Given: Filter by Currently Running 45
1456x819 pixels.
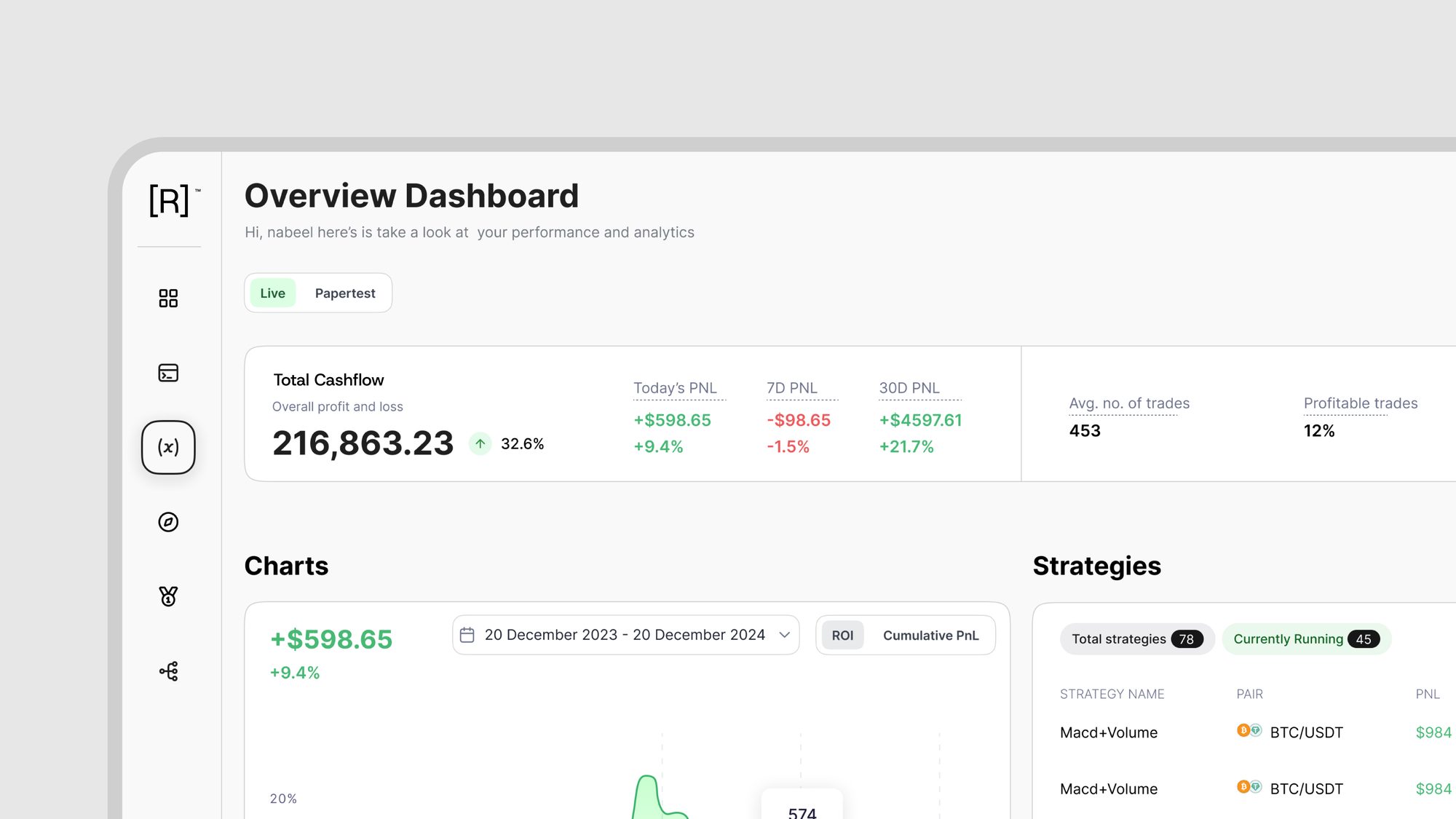Looking at the screenshot, I should tap(1307, 639).
